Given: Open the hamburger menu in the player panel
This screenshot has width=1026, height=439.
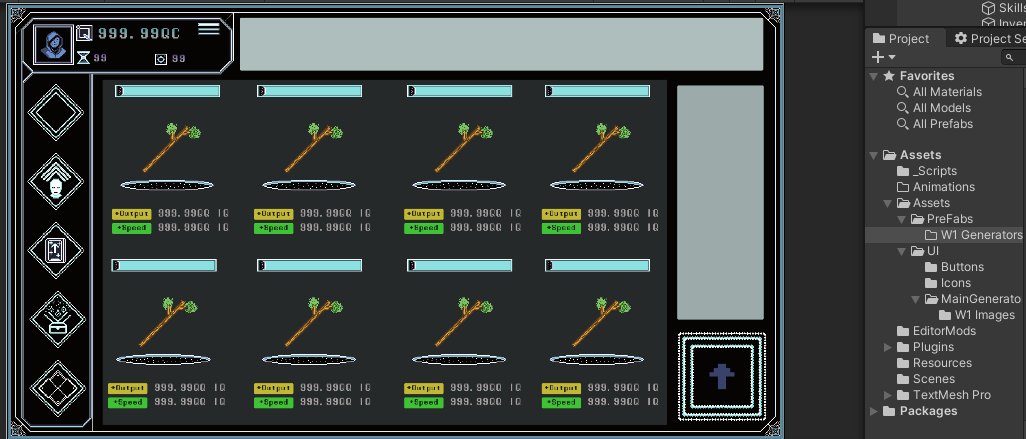Looking at the screenshot, I should 209,29.
